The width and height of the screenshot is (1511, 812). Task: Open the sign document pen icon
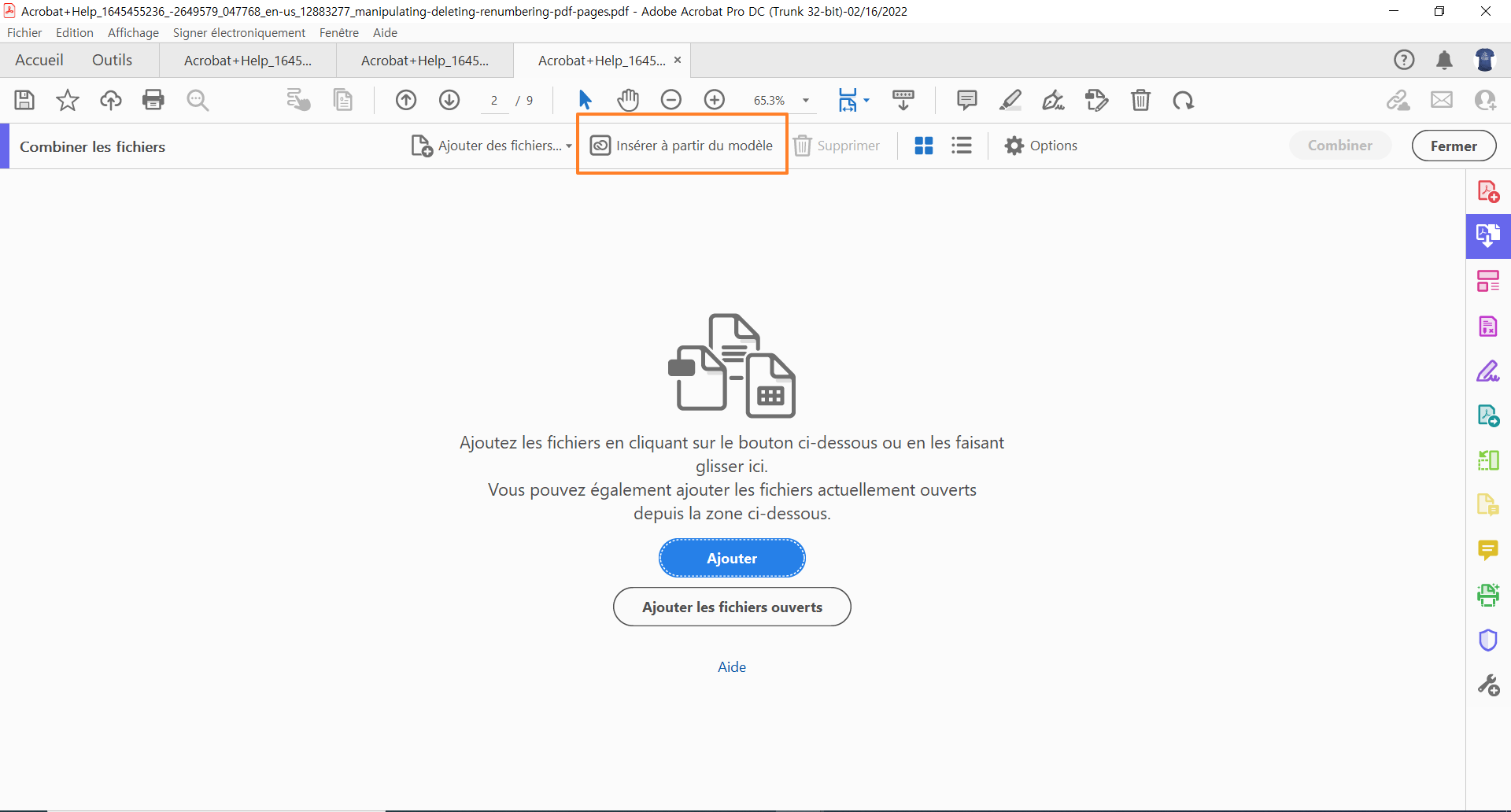pos(1054,100)
